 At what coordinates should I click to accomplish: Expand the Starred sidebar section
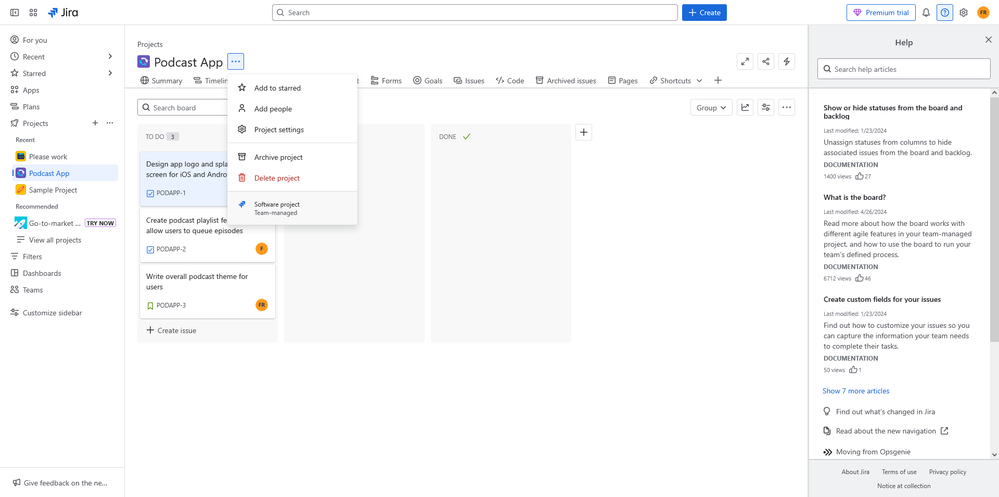pyautogui.click(x=110, y=73)
